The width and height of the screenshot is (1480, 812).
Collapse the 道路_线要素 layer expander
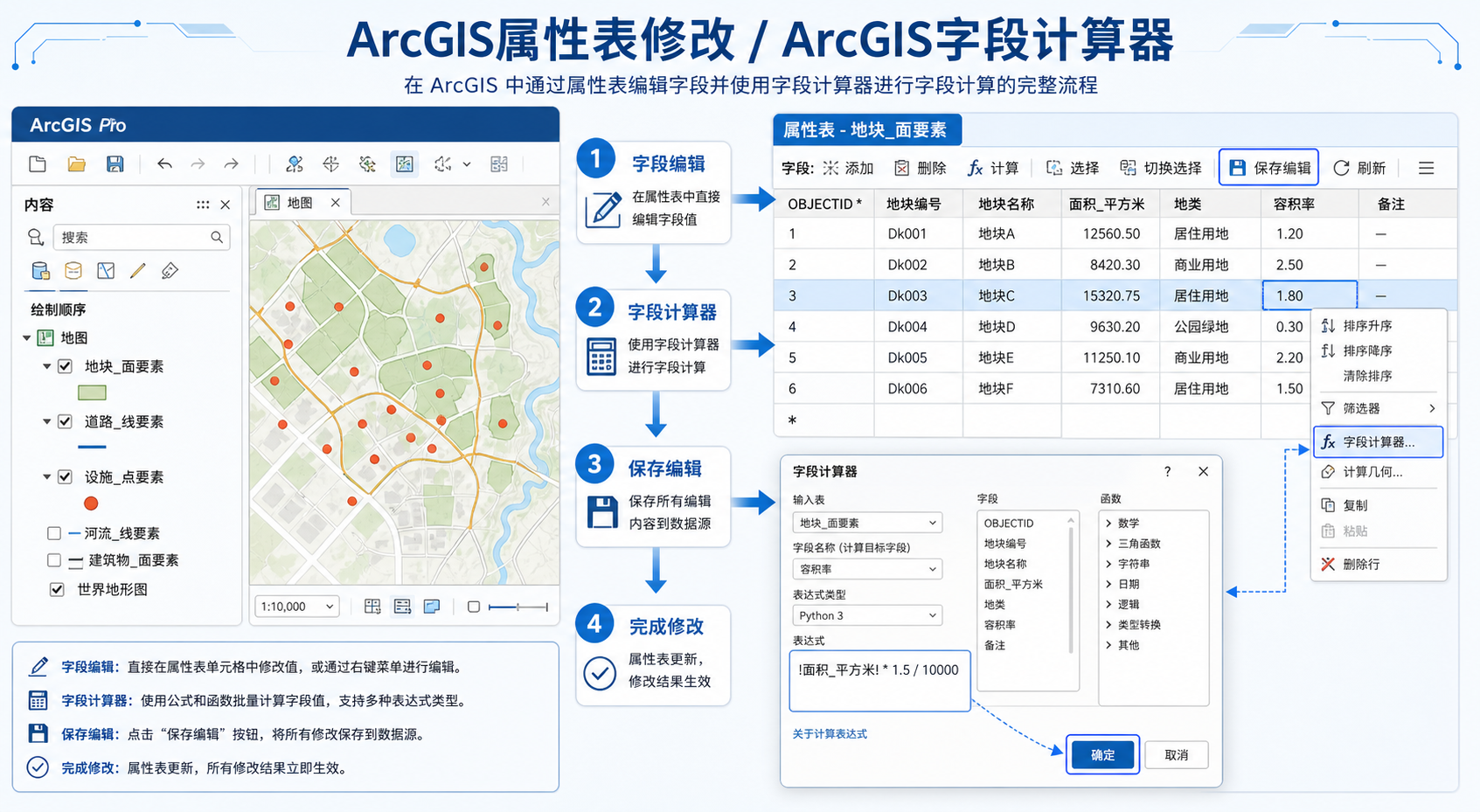click(47, 422)
